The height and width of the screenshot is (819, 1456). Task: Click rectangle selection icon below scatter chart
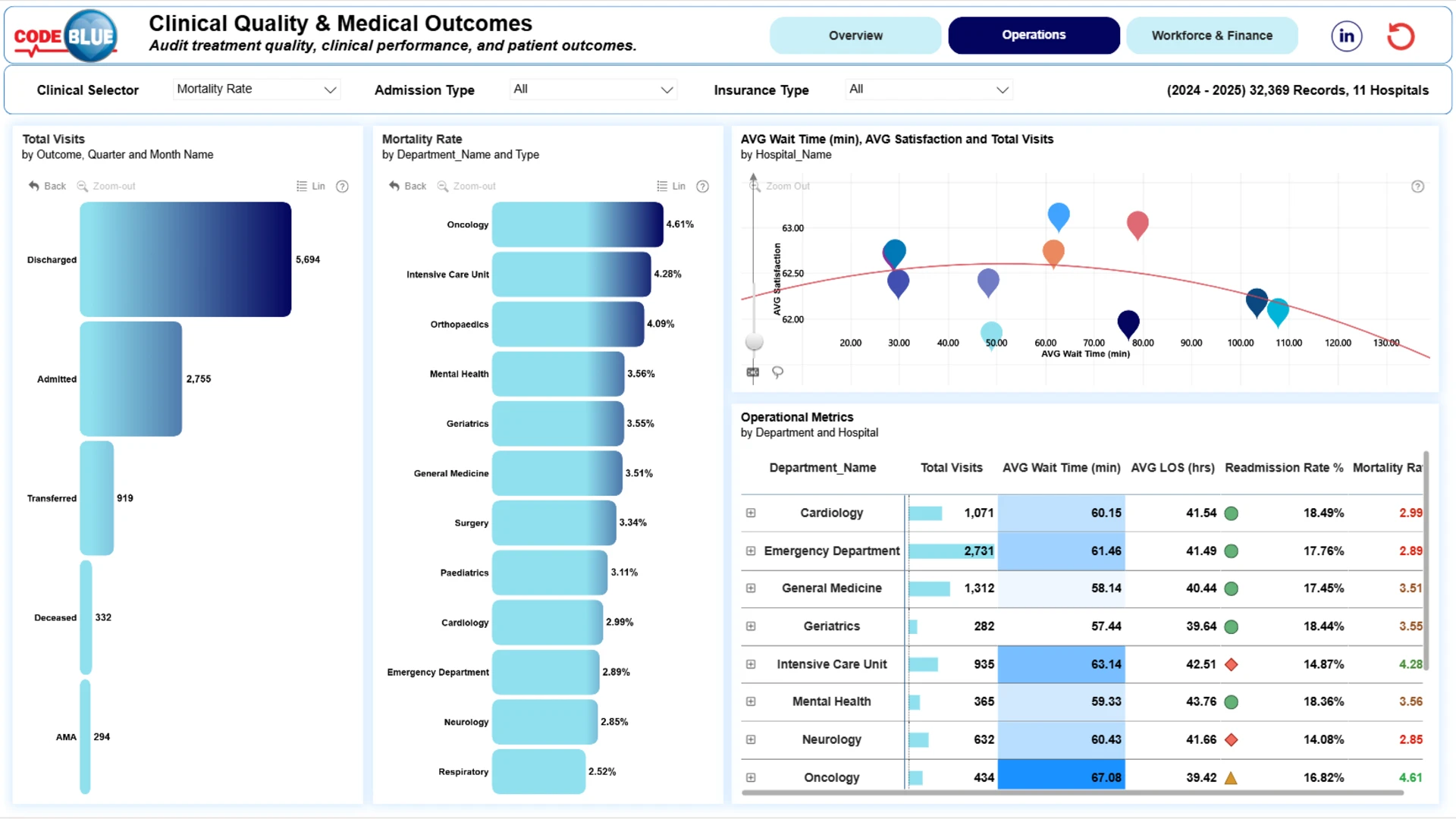(752, 372)
